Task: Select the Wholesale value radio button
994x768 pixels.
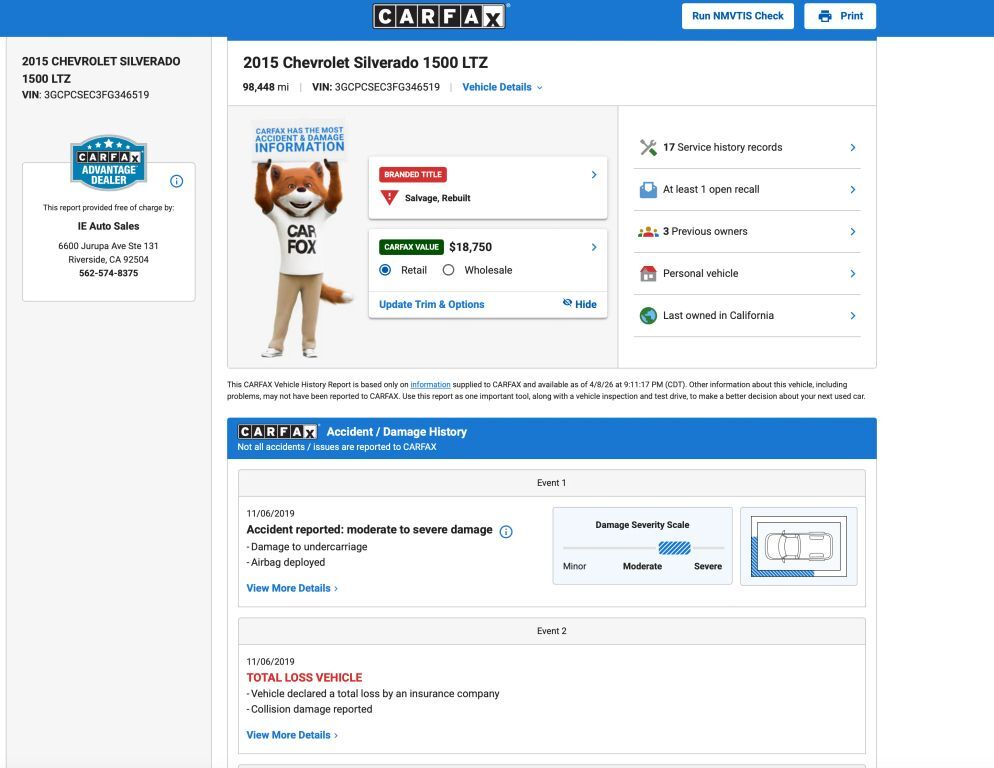Action: 448,270
